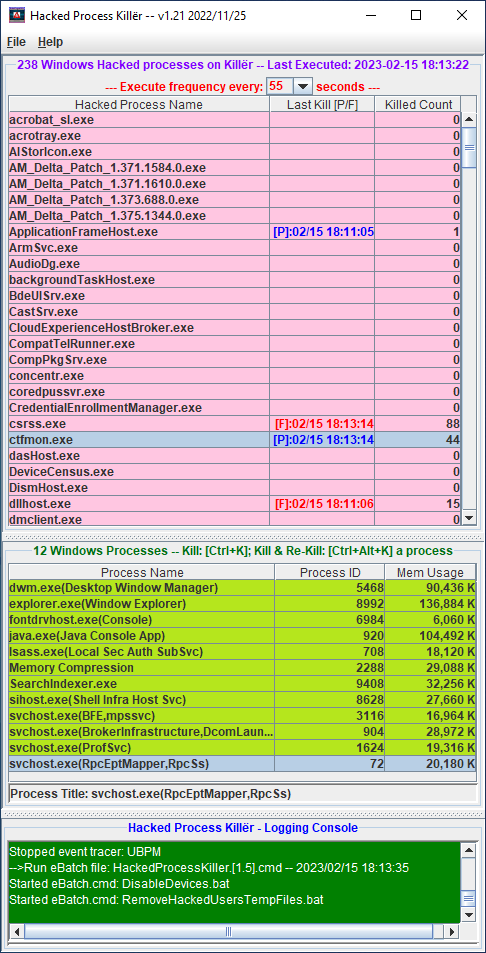Click the logging console horizontal scrollbar thumb

[x=228, y=931]
